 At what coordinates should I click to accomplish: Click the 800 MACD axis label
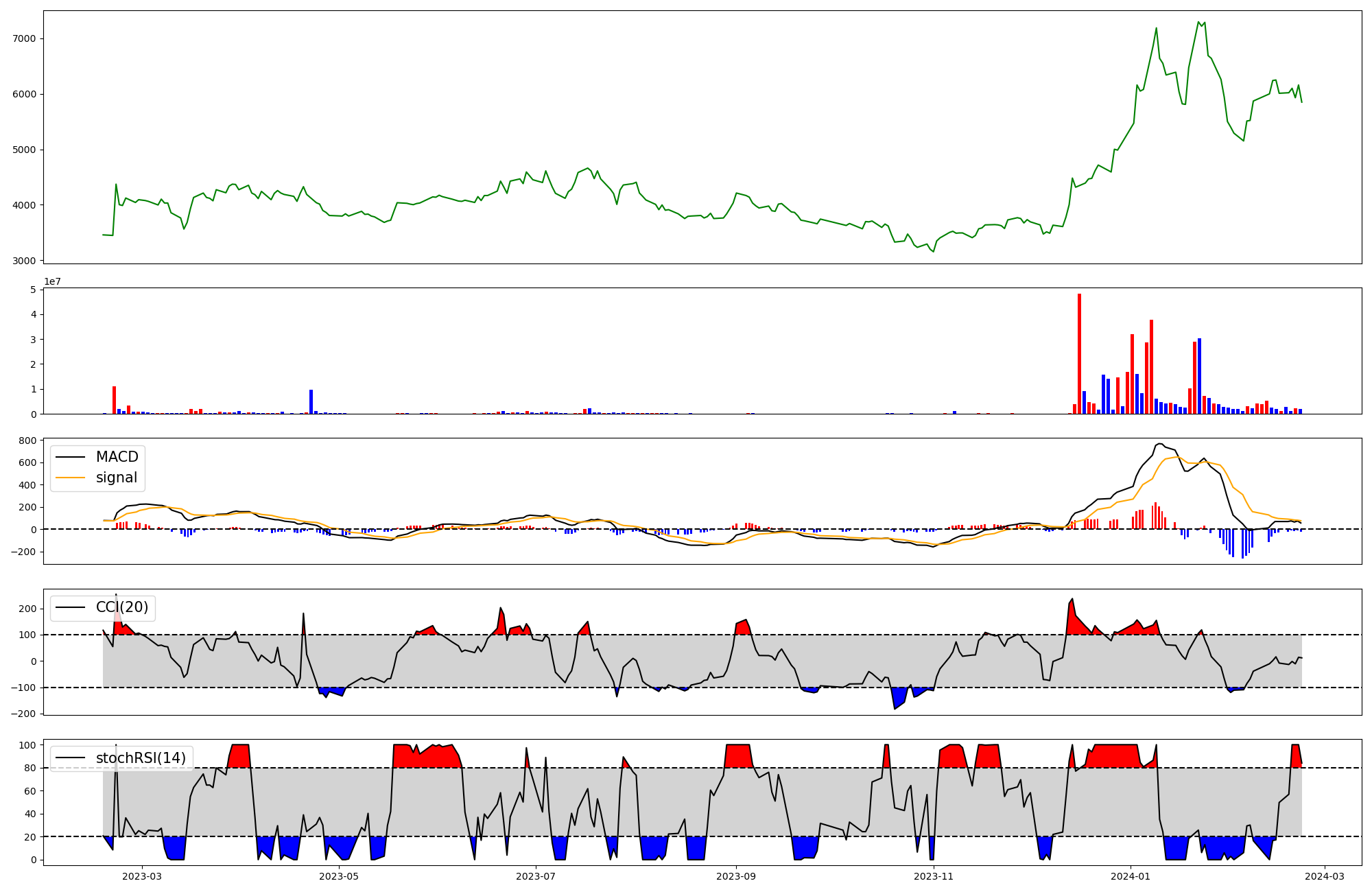pos(28,441)
